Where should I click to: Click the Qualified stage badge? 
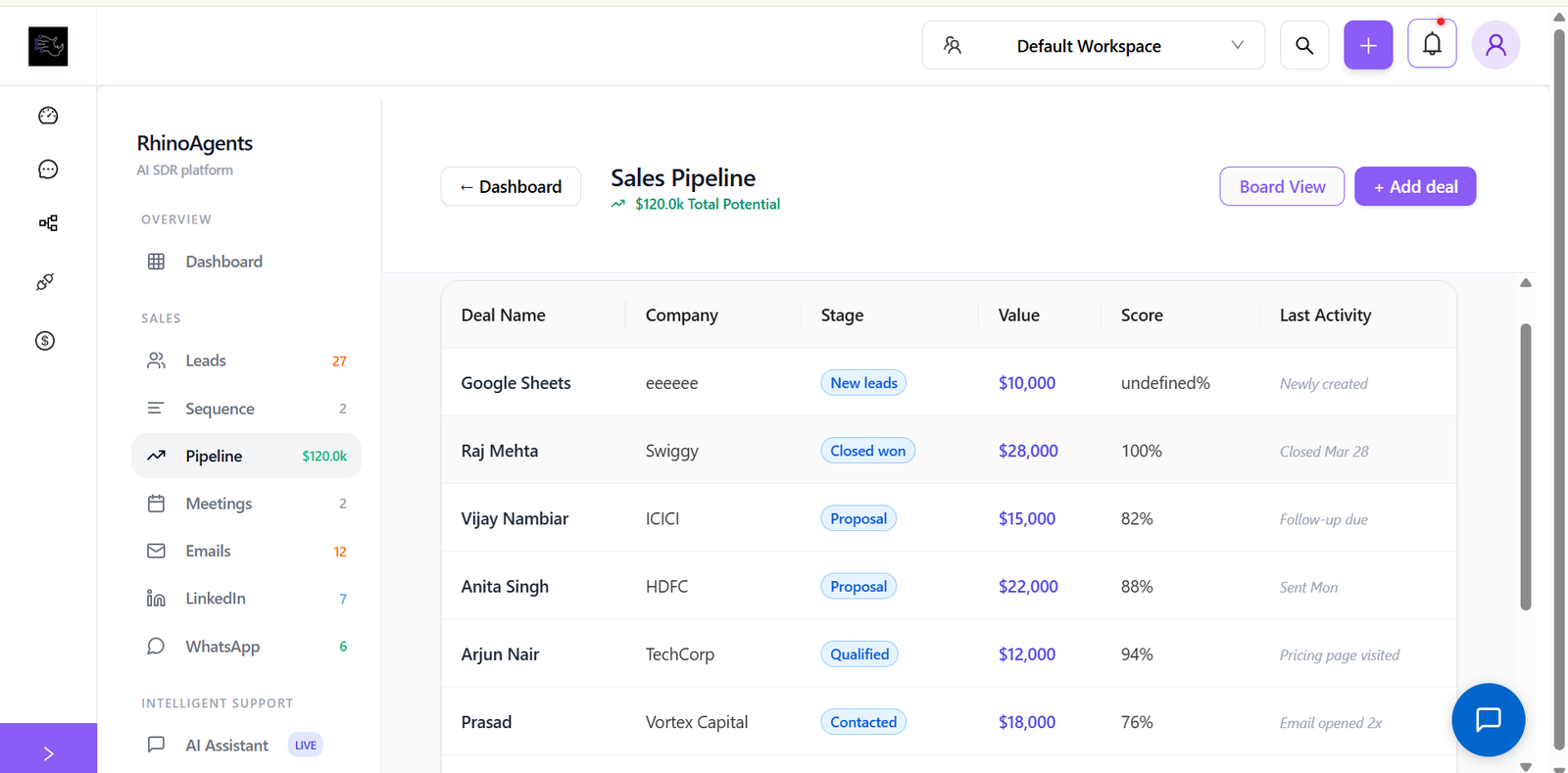coord(859,654)
